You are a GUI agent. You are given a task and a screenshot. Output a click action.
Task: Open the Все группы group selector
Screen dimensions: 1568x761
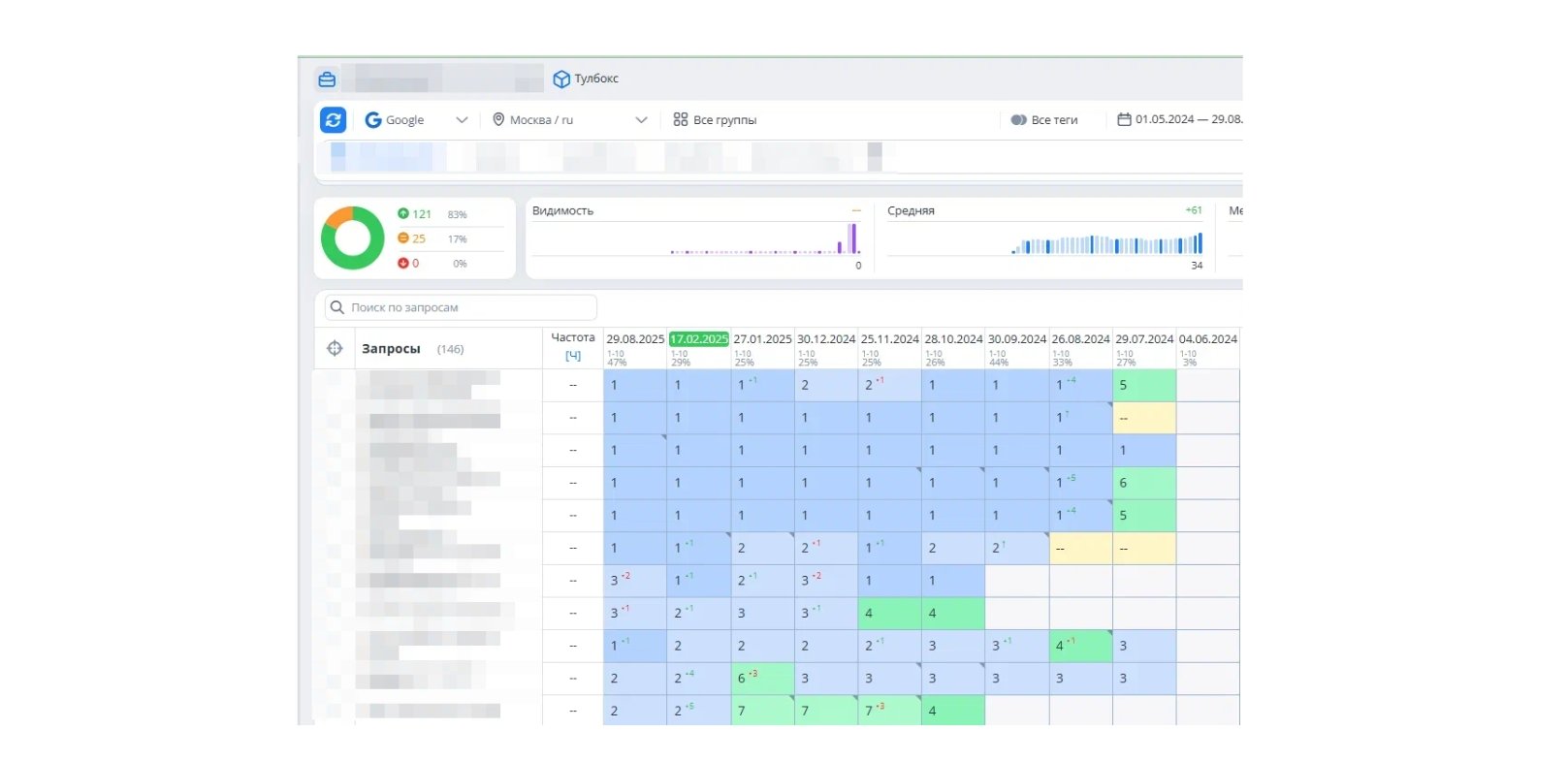(715, 120)
